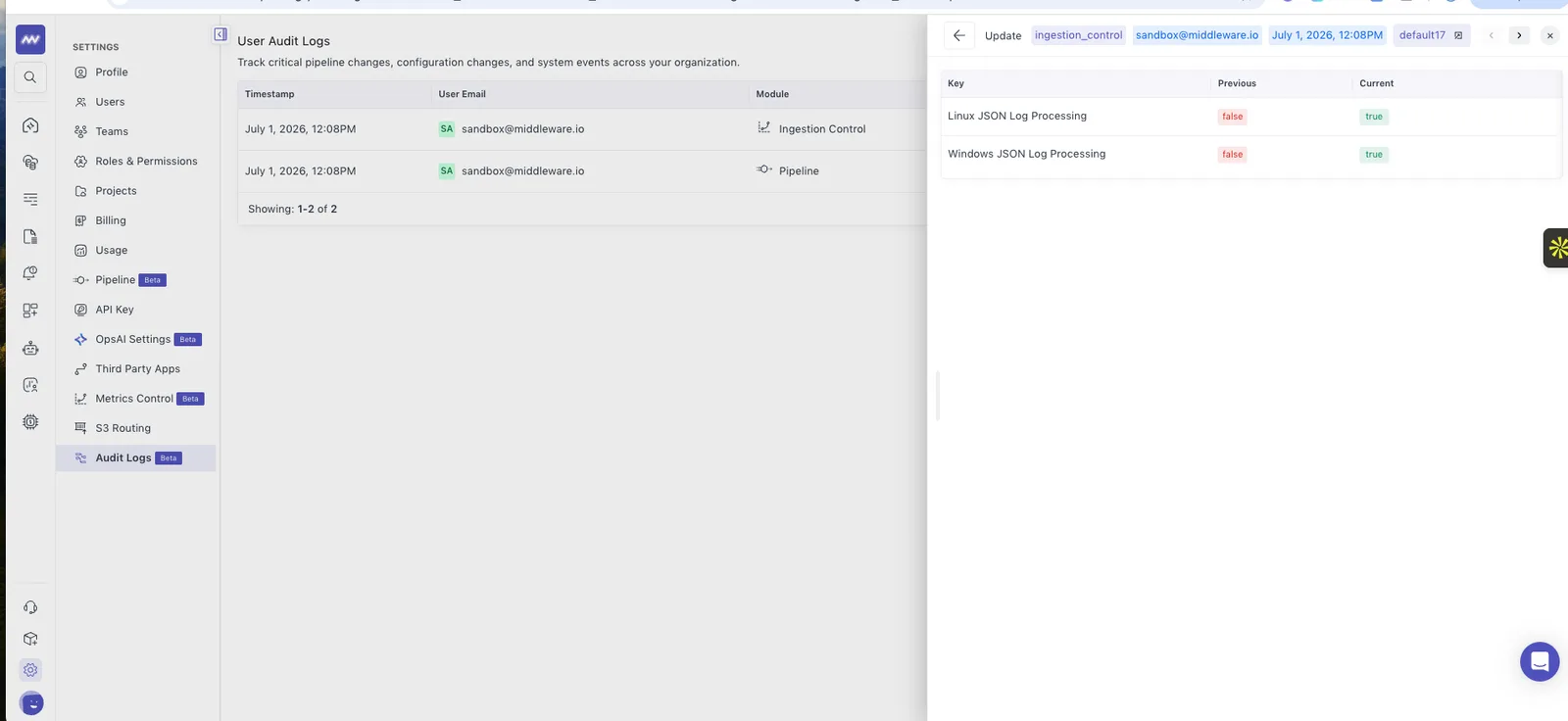The width and height of the screenshot is (1568, 721).
Task: Open the logs list icon in the rail
Action: pos(30,199)
